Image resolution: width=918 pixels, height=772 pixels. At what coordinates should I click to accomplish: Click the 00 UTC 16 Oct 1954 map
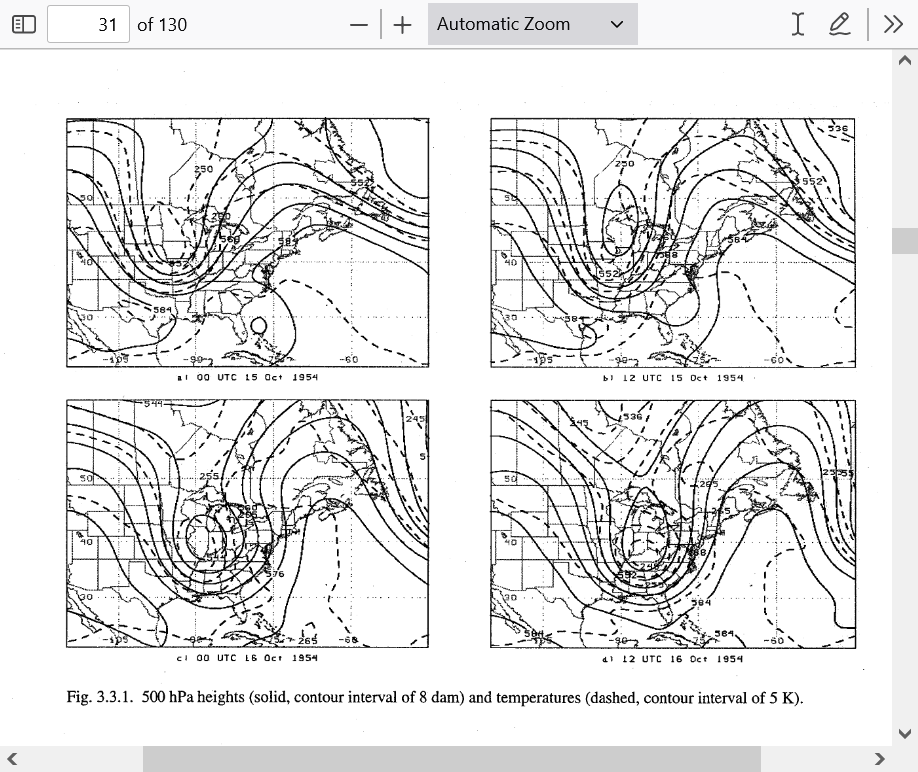tap(248, 523)
